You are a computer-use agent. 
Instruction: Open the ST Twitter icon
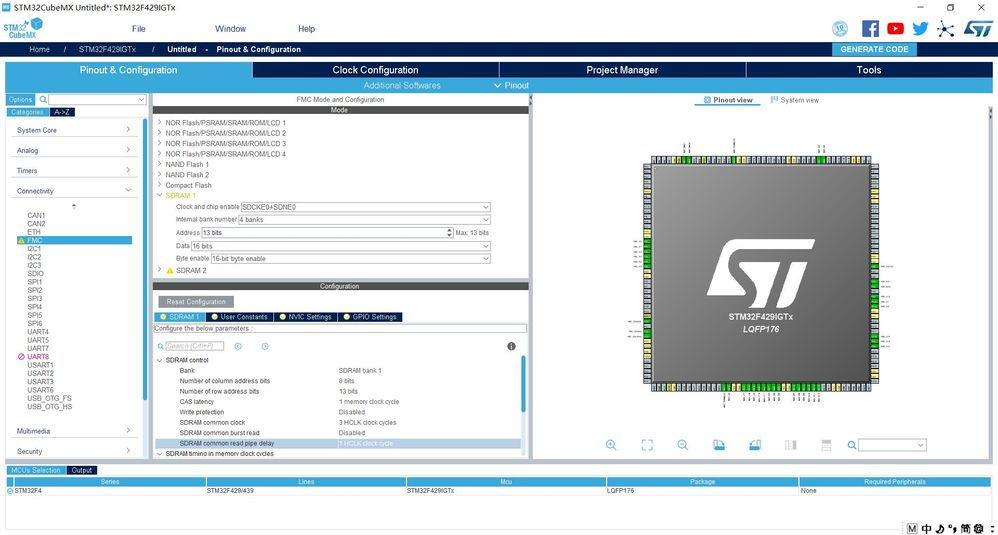pos(920,29)
